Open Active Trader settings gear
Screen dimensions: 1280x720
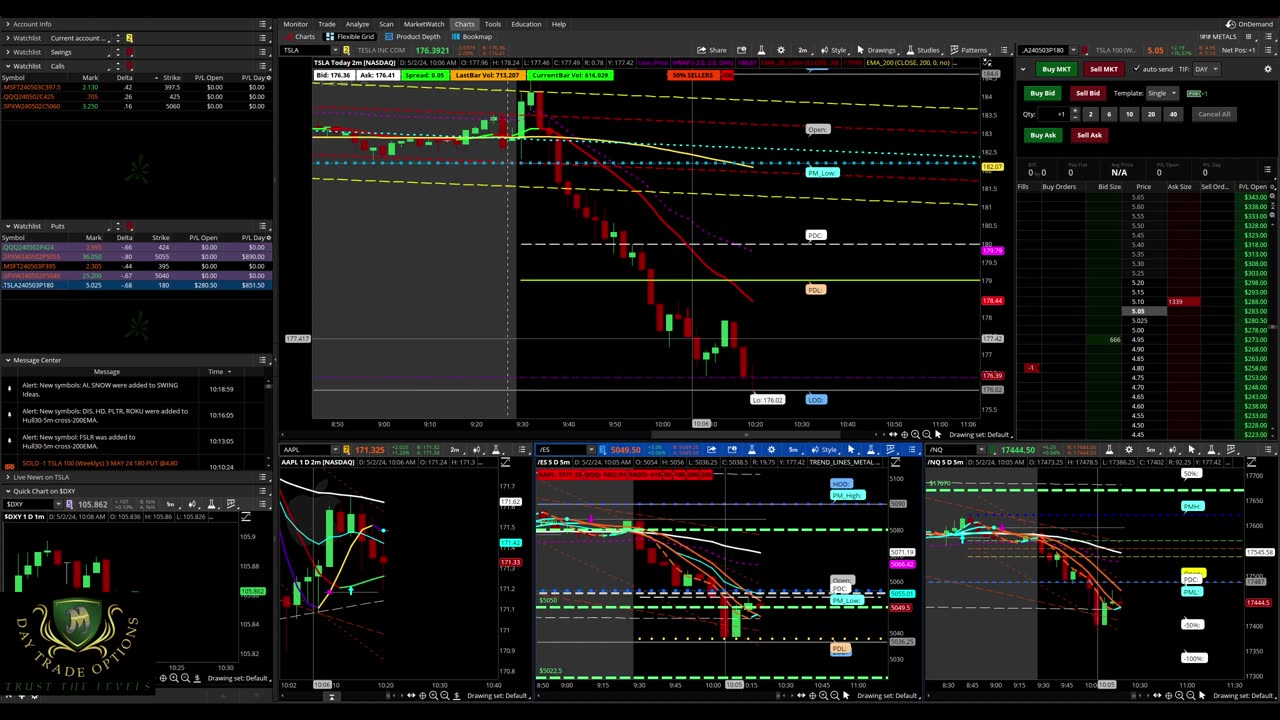(1268, 69)
